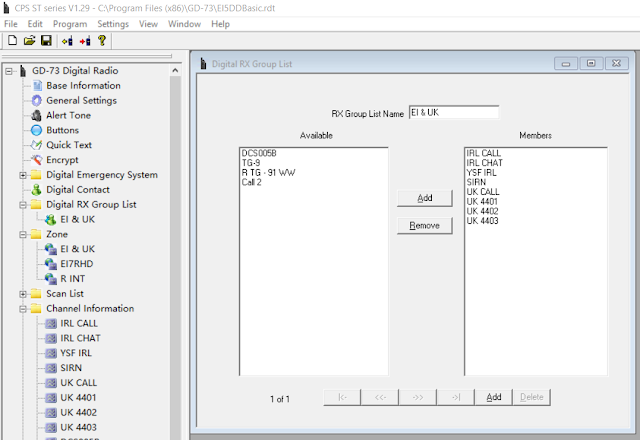Select SIRN in the Members list
640x440 pixels.
tap(476, 182)
